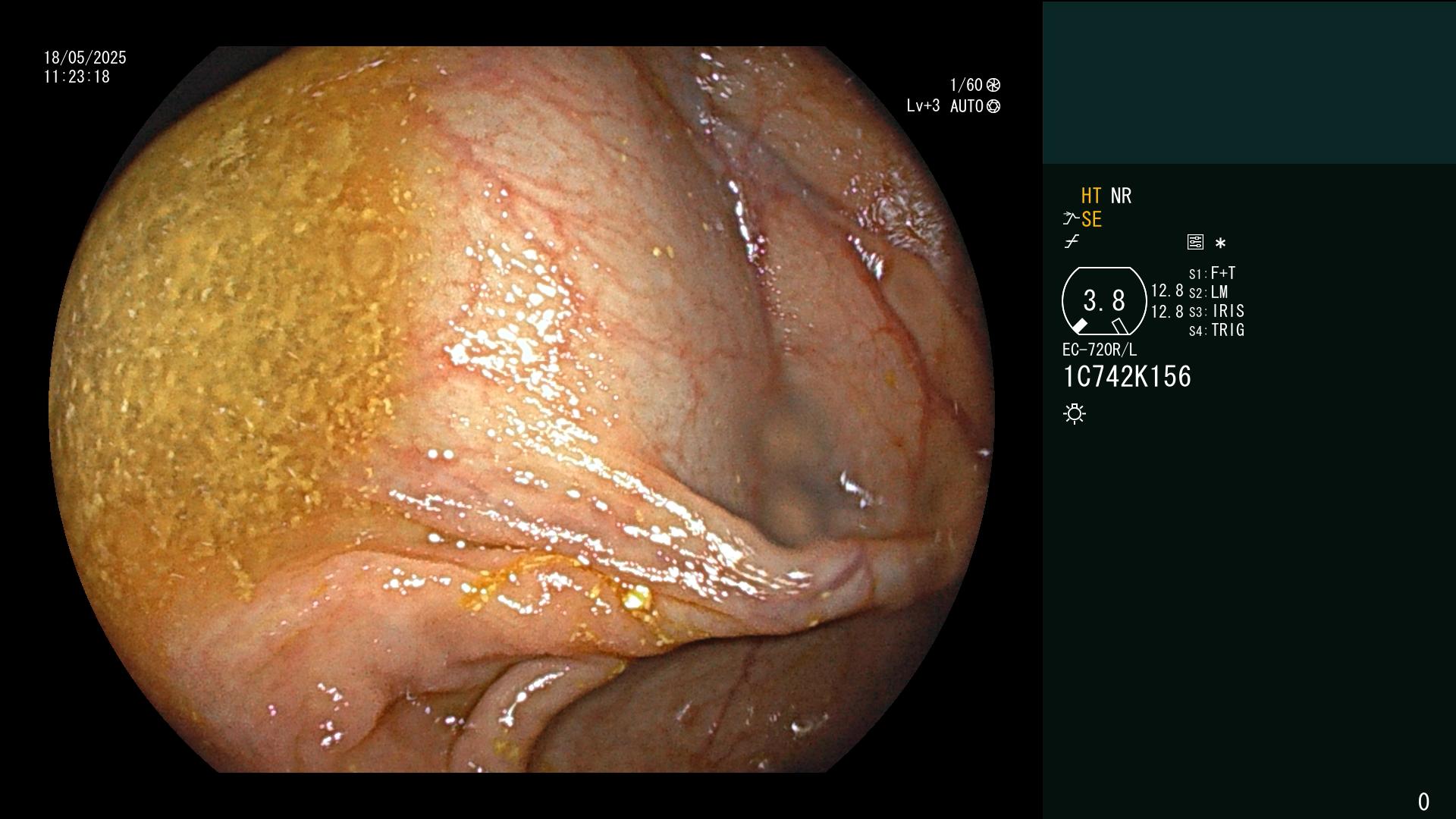Click the scope diameter value 3.8

pyautogui.click(x=1104, y=300)
